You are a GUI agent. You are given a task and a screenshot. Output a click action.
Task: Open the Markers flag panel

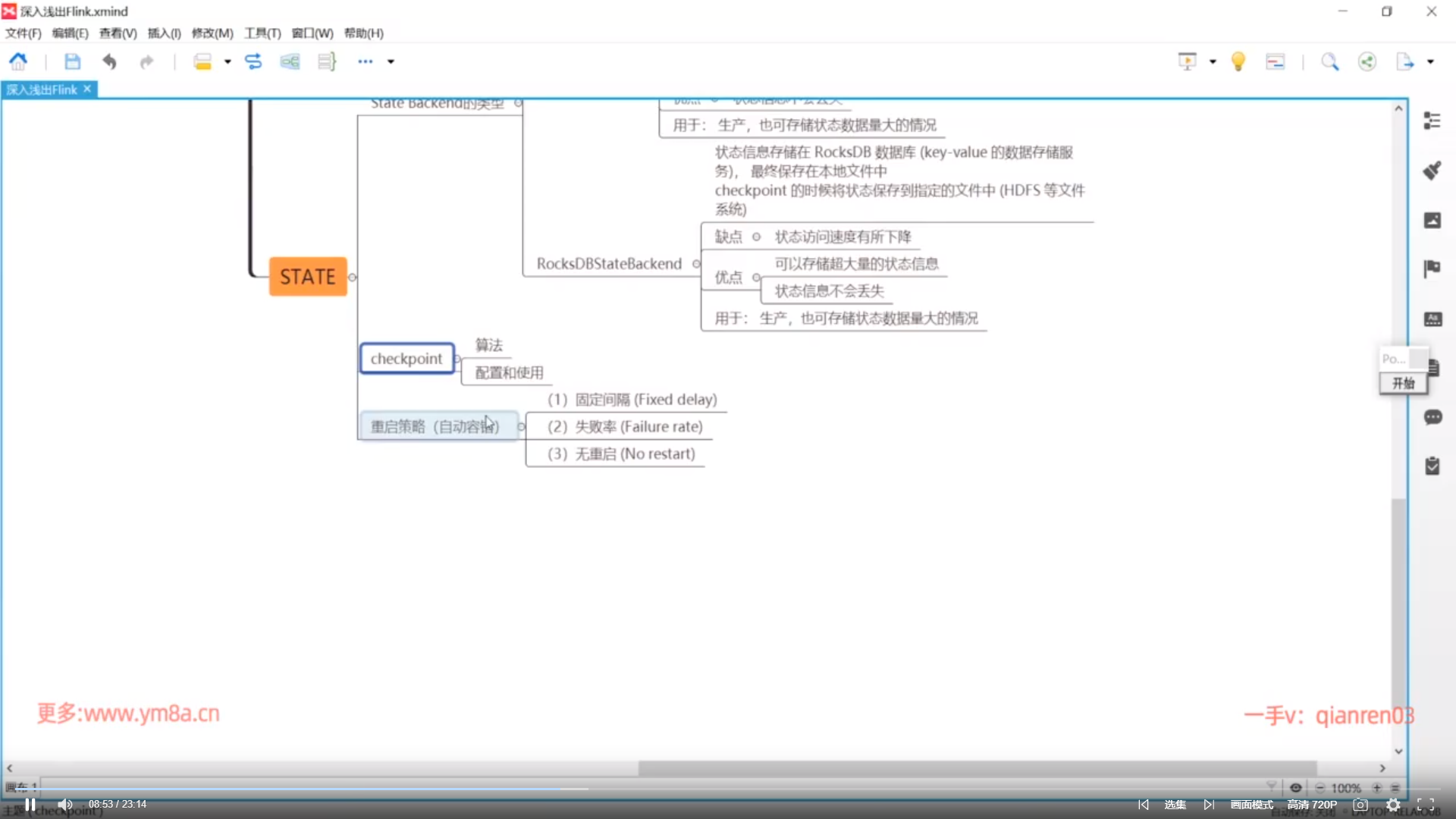1432,268
